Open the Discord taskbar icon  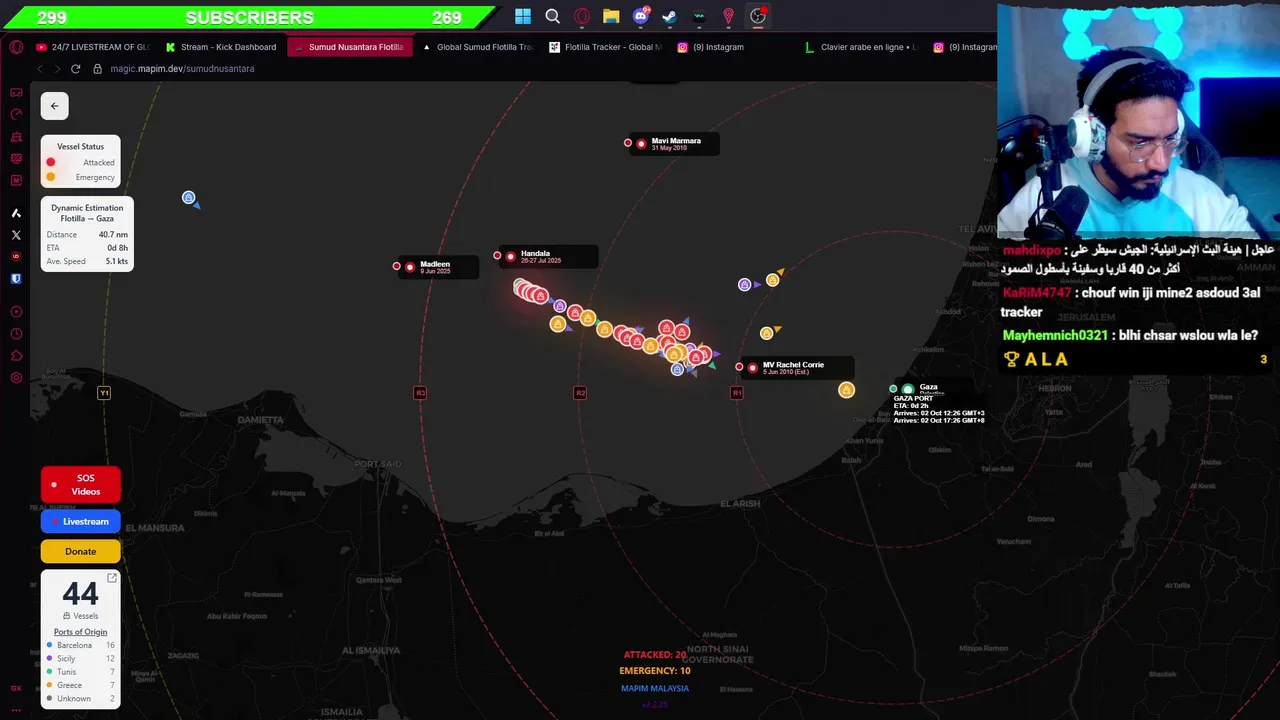tap(641, 16)
